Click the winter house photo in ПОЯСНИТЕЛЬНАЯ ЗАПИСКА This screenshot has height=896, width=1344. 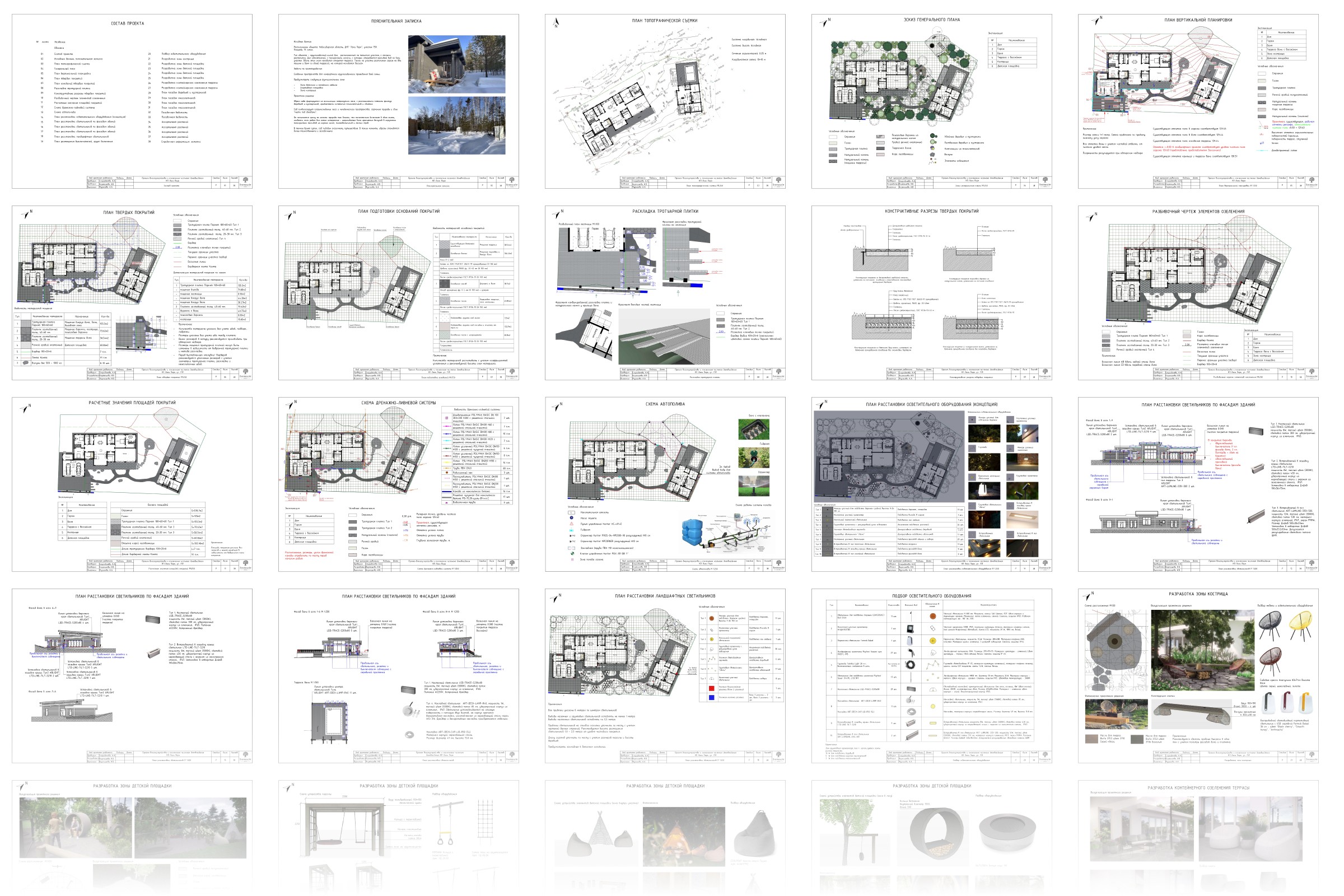coord(456,64)
